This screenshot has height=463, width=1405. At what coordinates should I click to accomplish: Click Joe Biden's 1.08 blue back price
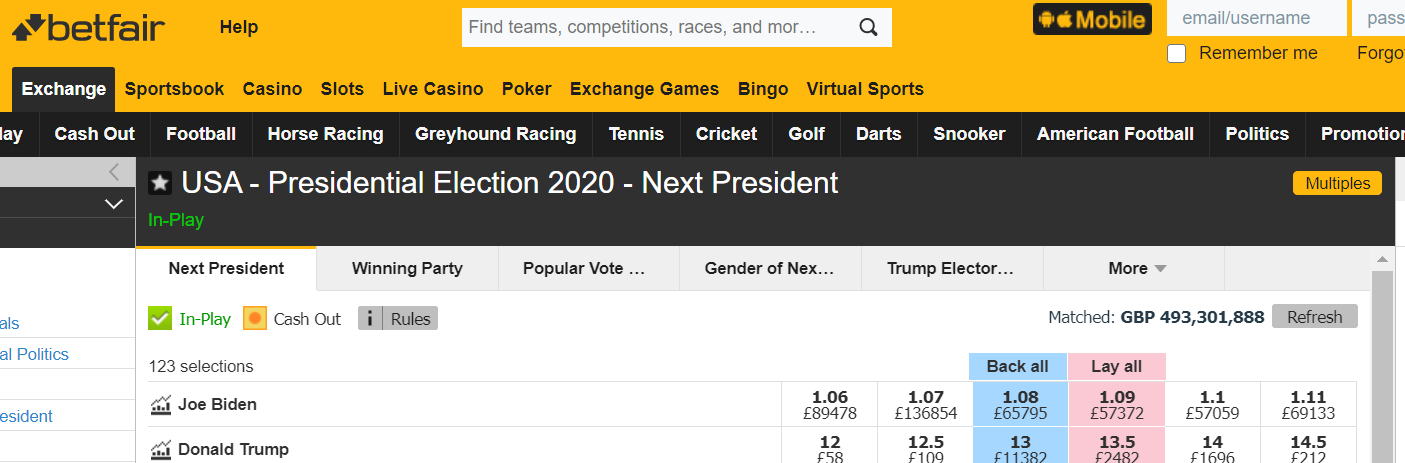coord(1020,405)
